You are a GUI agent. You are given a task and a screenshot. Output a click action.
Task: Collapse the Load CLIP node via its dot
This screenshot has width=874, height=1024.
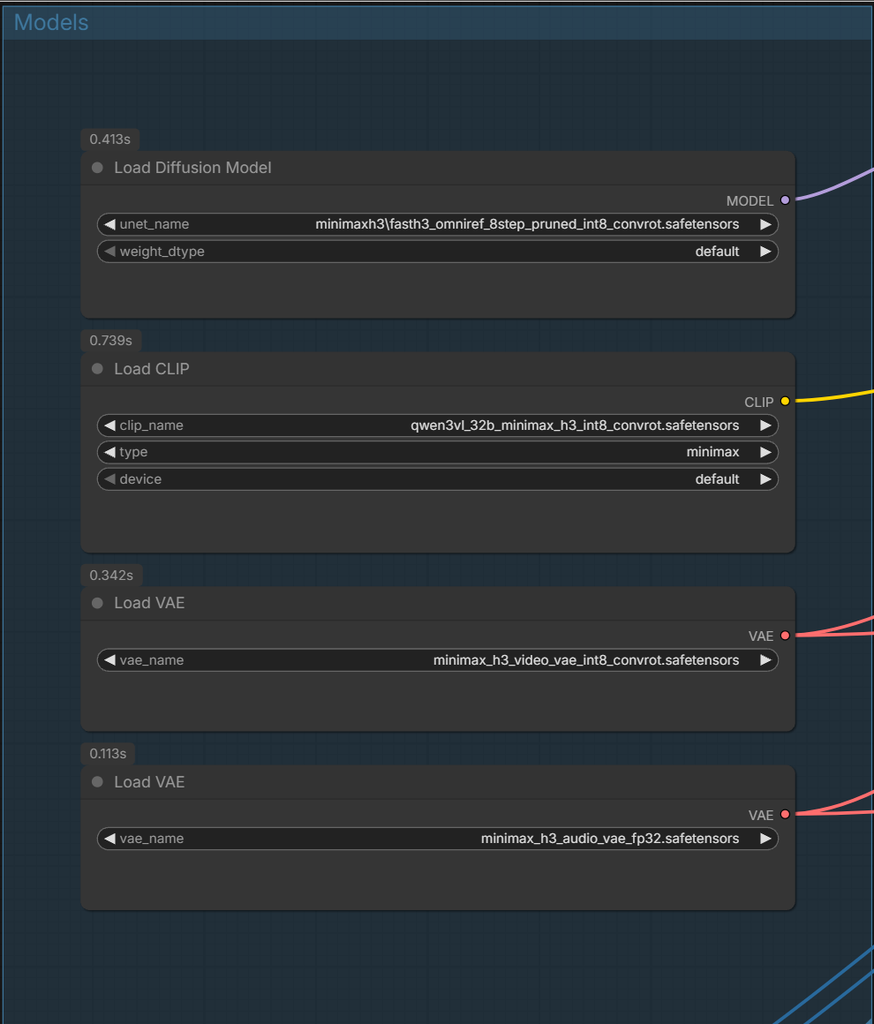97,369
